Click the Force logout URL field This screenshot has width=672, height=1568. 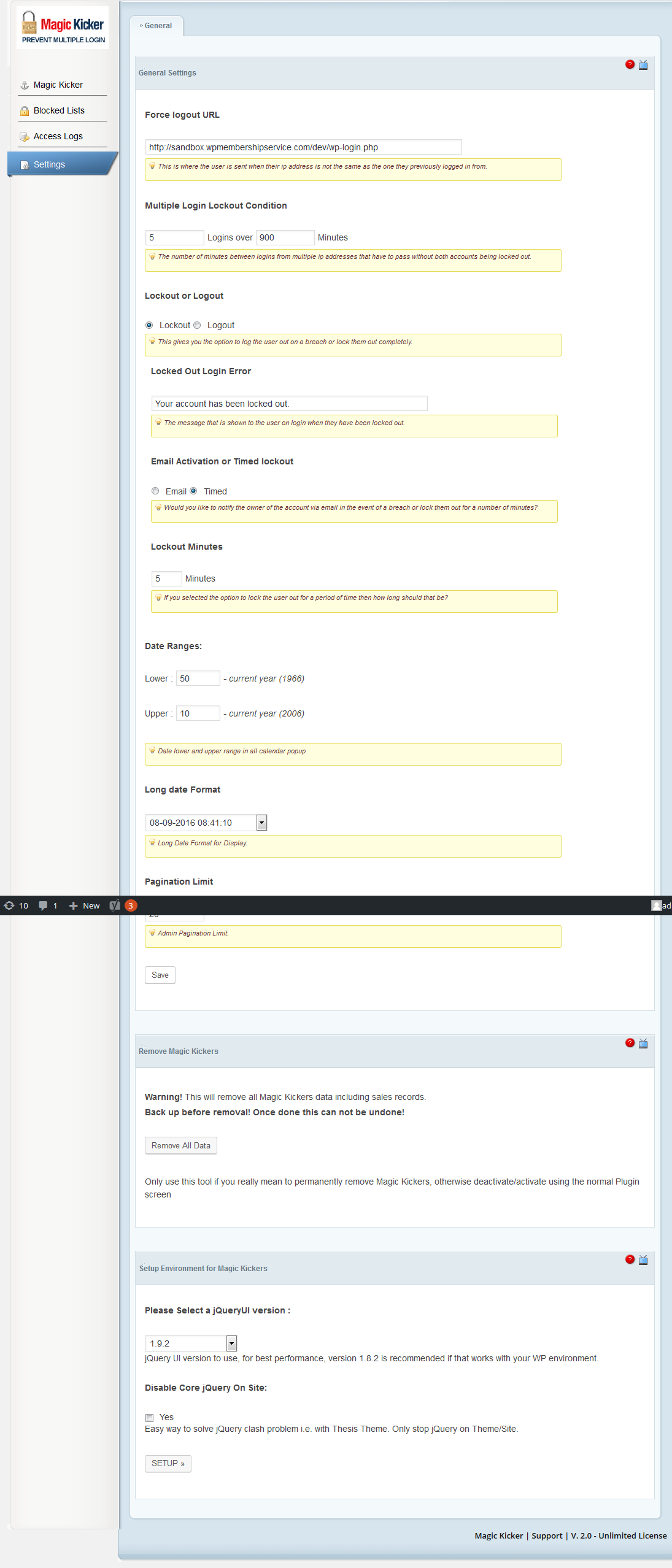point(303,147)
